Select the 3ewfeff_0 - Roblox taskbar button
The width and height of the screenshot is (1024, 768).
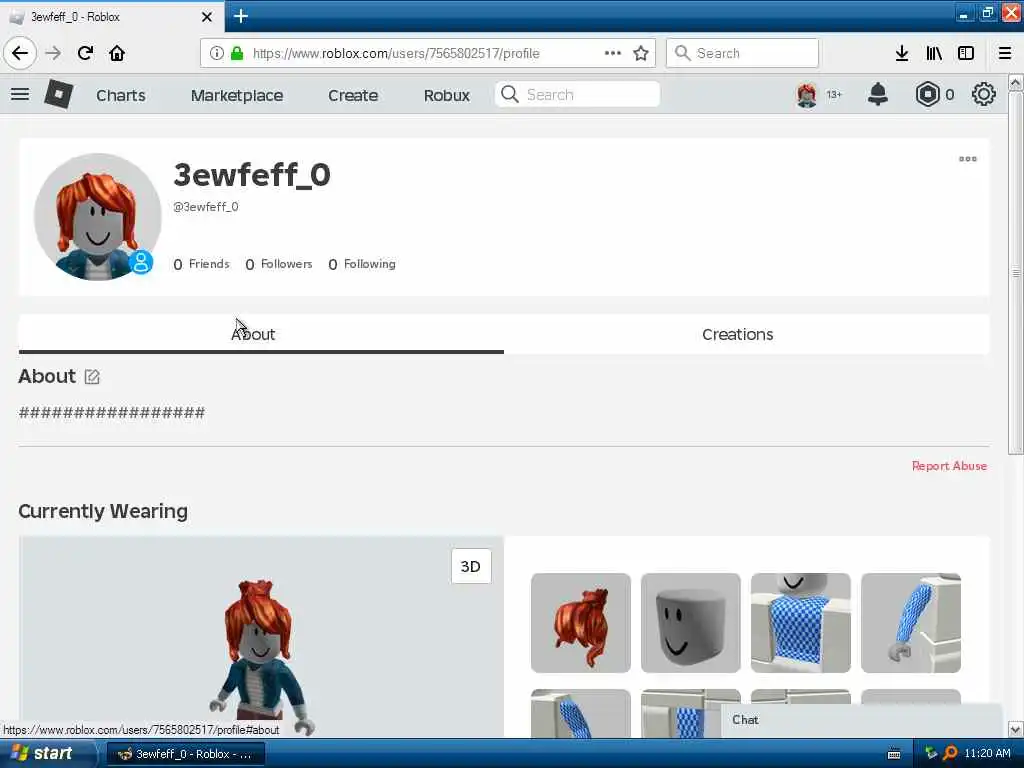point(186,754)
